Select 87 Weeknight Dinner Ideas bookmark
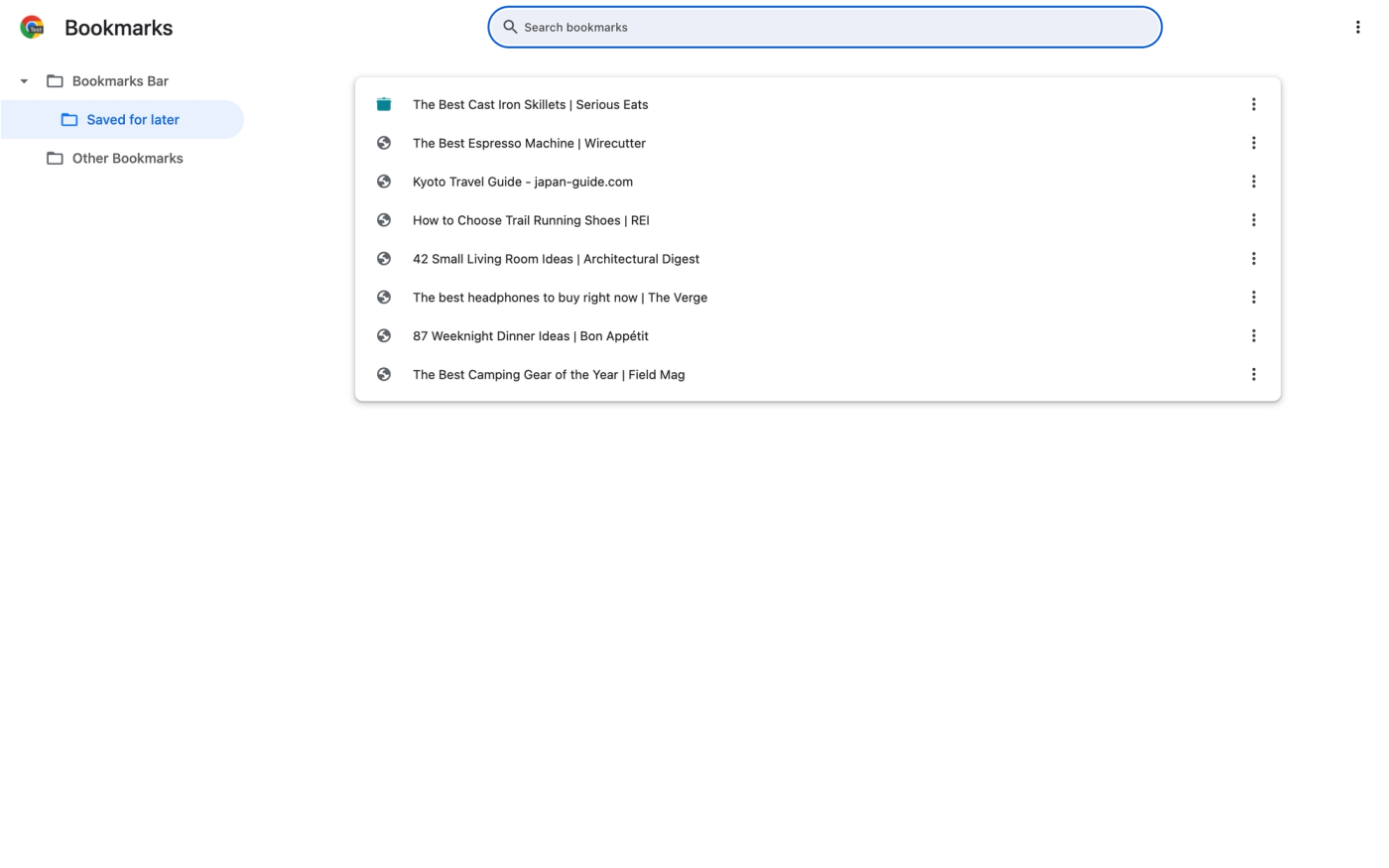Viewport: 1389px width, 868px height. coord(818,336)
